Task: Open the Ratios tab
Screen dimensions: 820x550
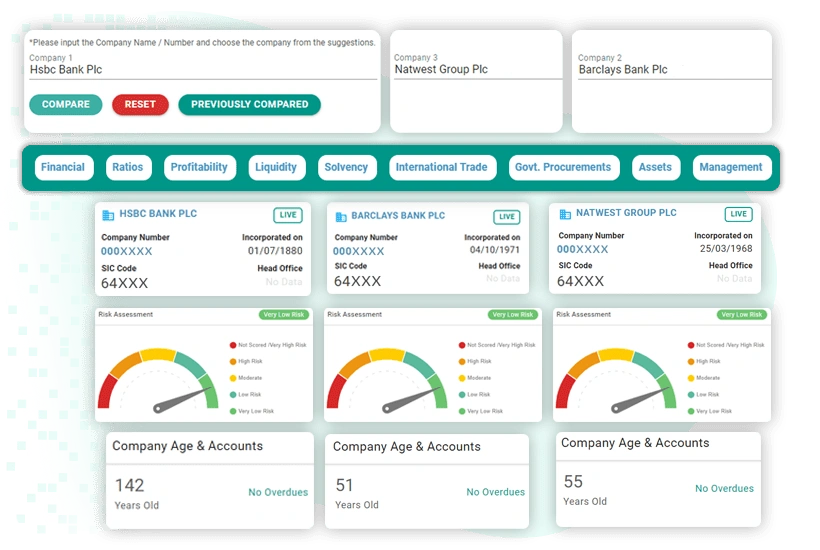Action: tap(128, 167)
